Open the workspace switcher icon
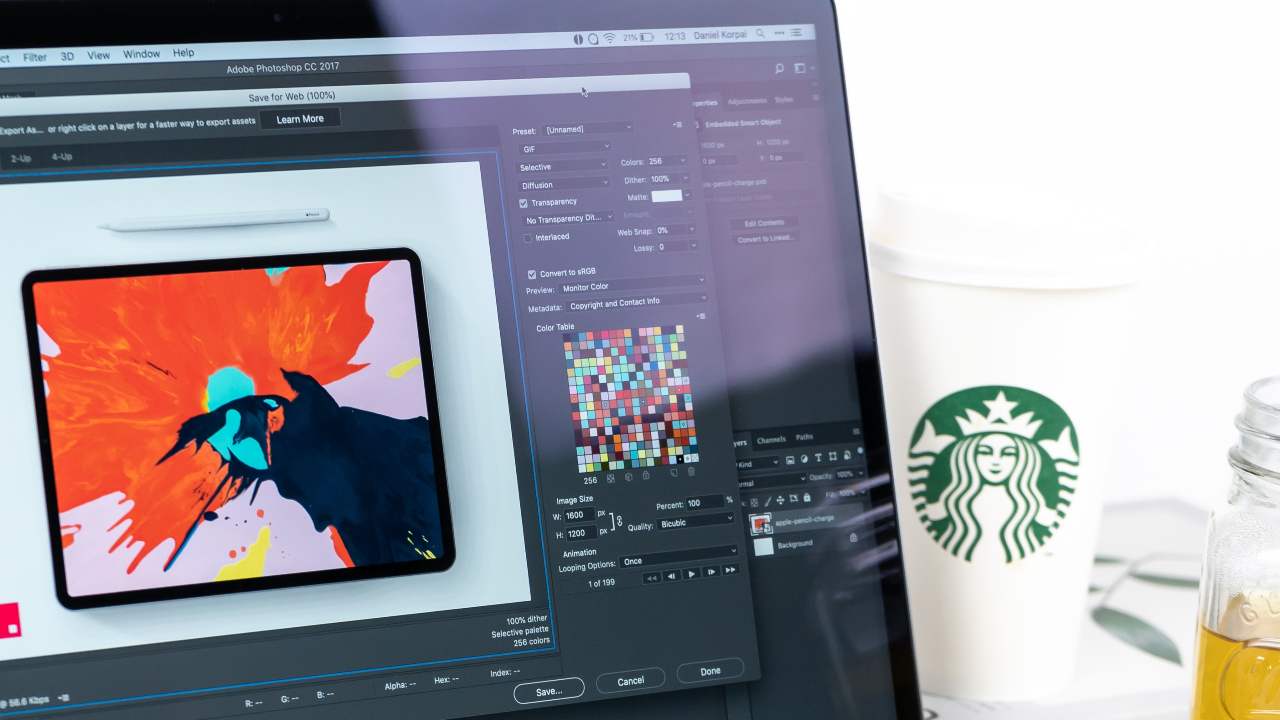Screen dimensions: 1280x720 coord(800,68)
